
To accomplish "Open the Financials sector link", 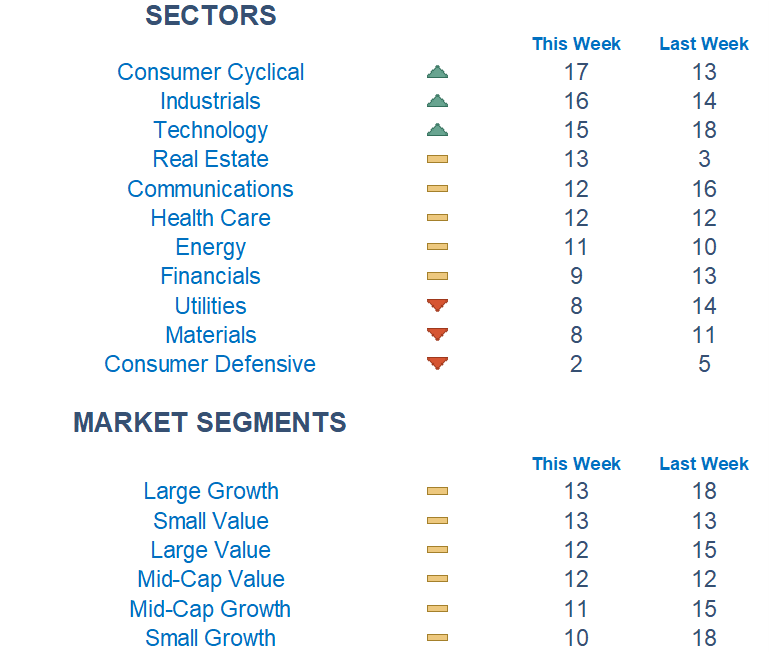I will tap(210, 276).
